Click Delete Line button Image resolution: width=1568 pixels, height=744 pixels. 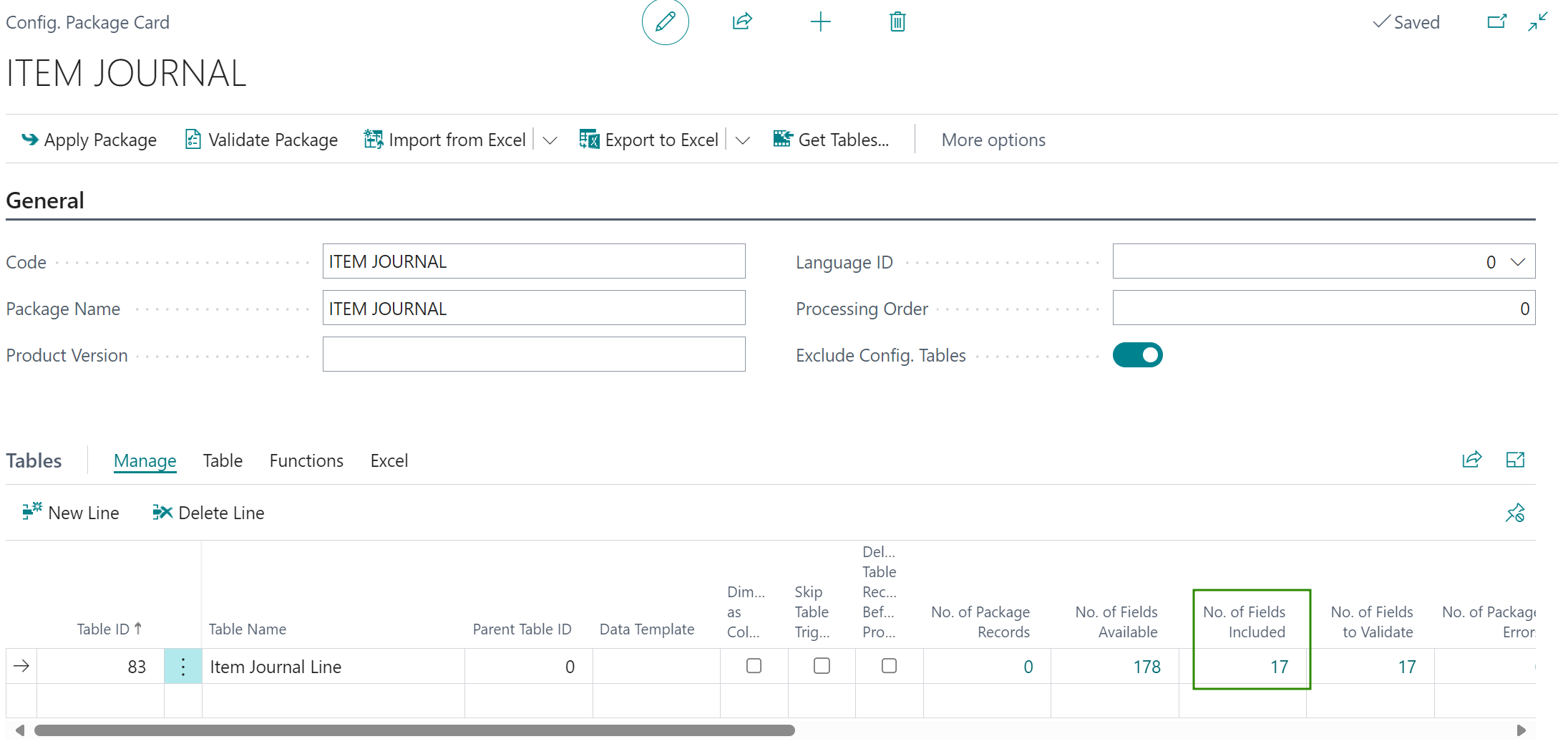208,513
